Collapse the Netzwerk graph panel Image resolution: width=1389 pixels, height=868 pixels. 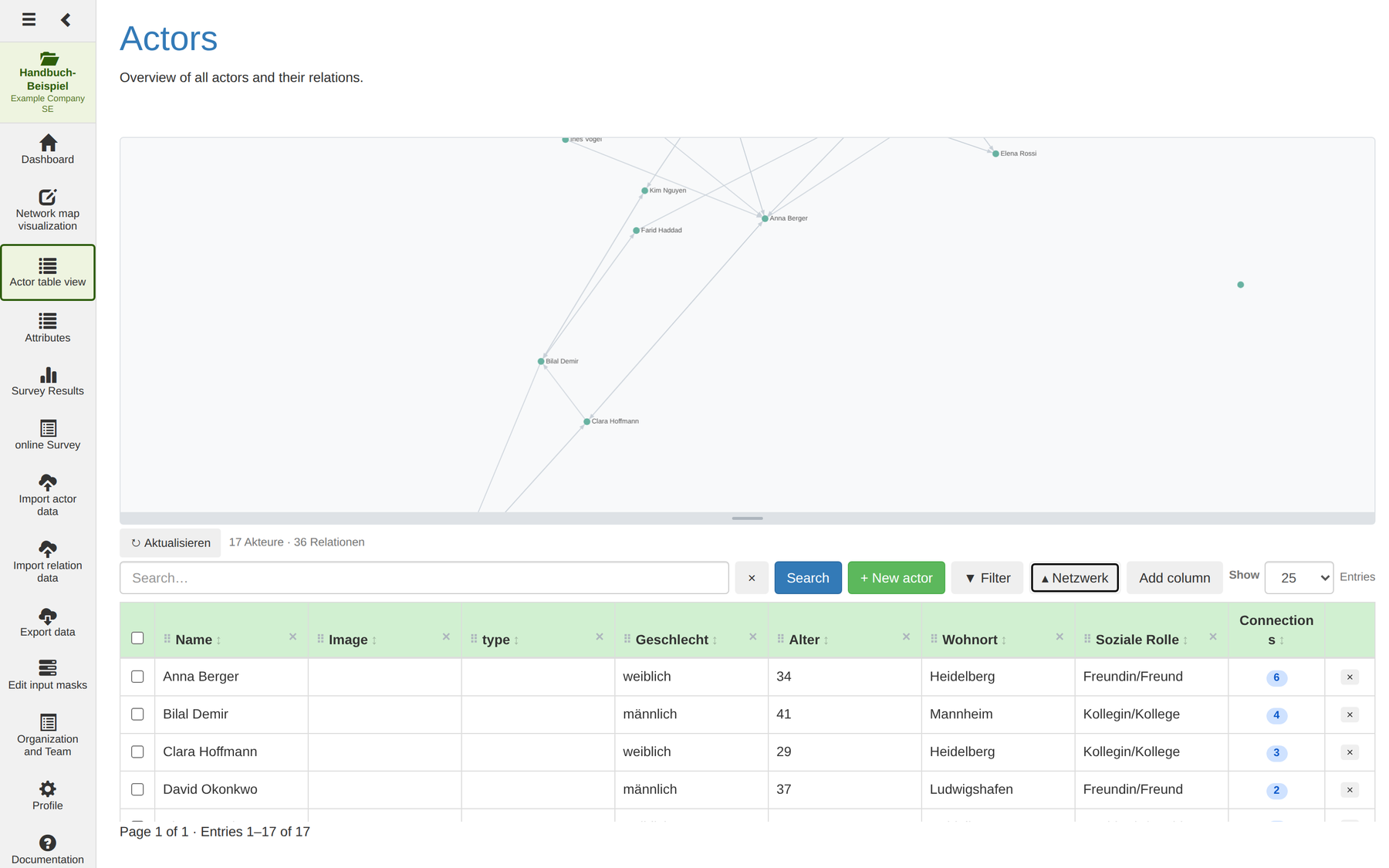(x=1074, y=578)
